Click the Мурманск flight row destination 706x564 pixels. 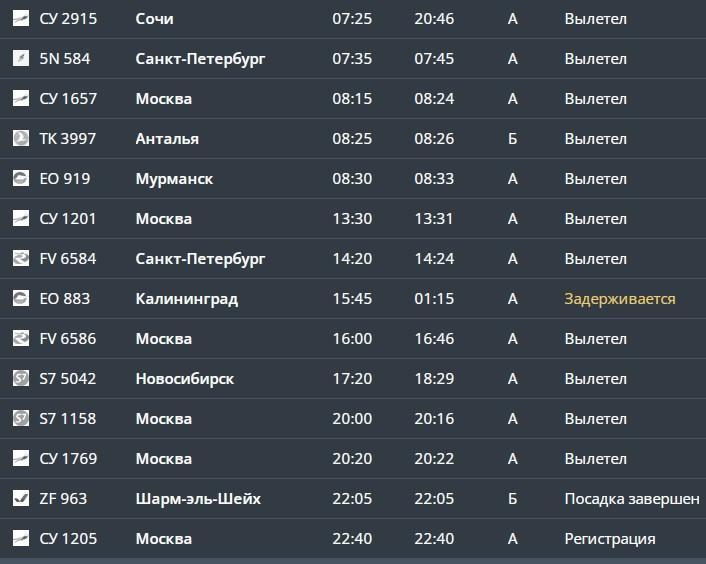[174, 179]
